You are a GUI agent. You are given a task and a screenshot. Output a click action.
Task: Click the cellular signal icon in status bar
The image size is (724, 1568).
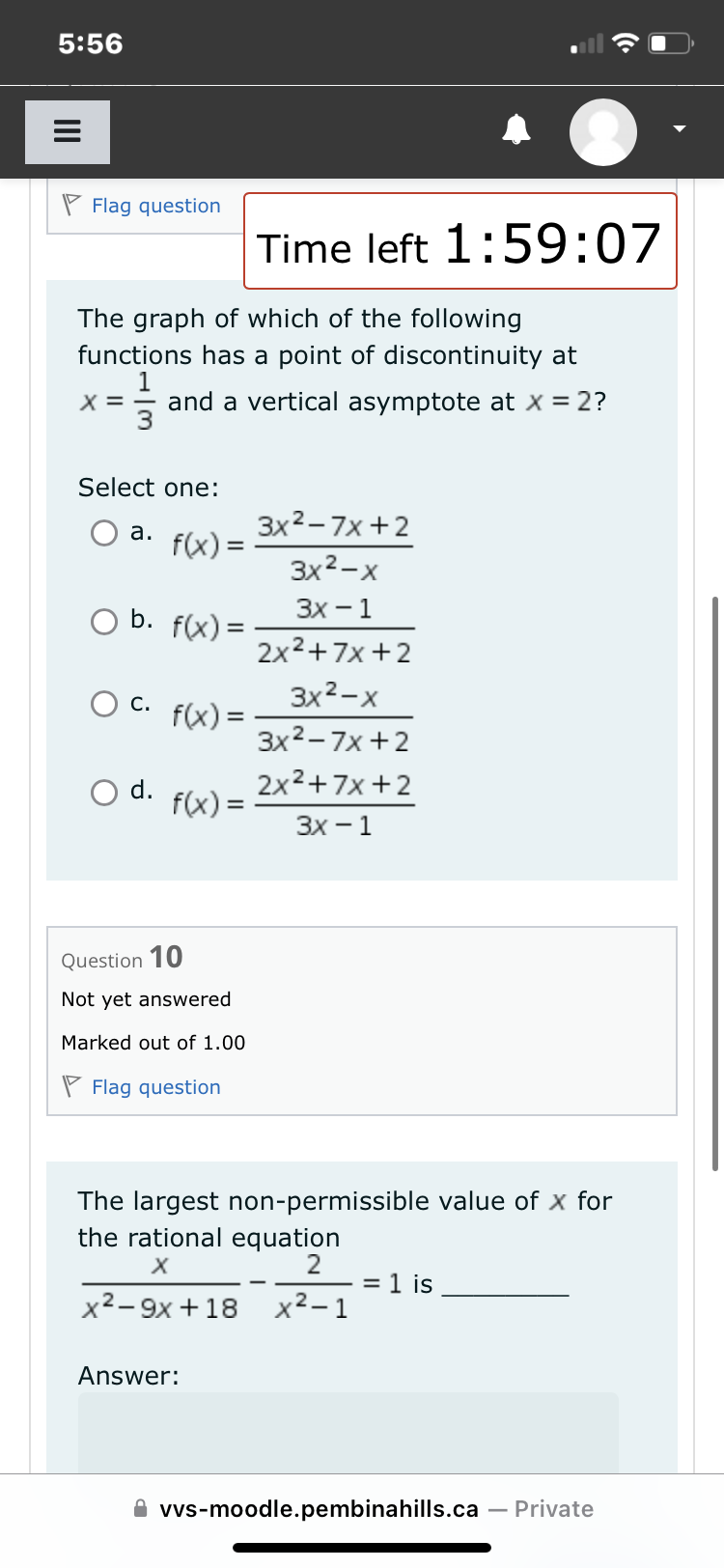pyautogui.click(x=584, y=41)
